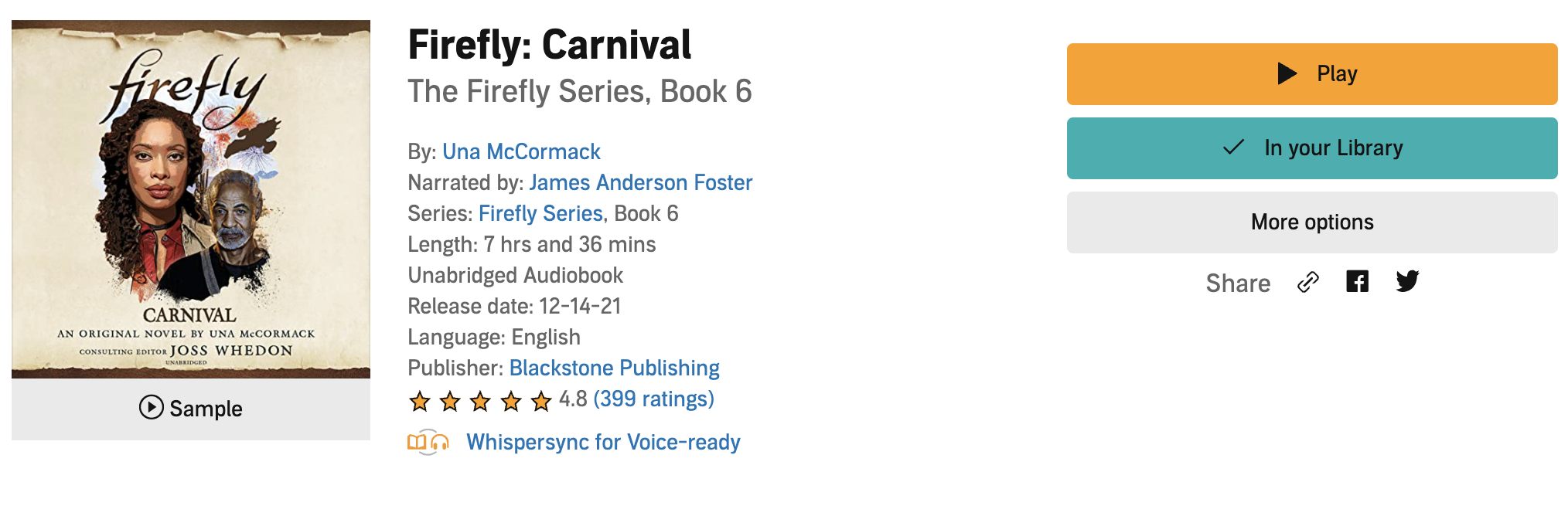
Task: Click the five-star rating icons
Action: point(479,401)
